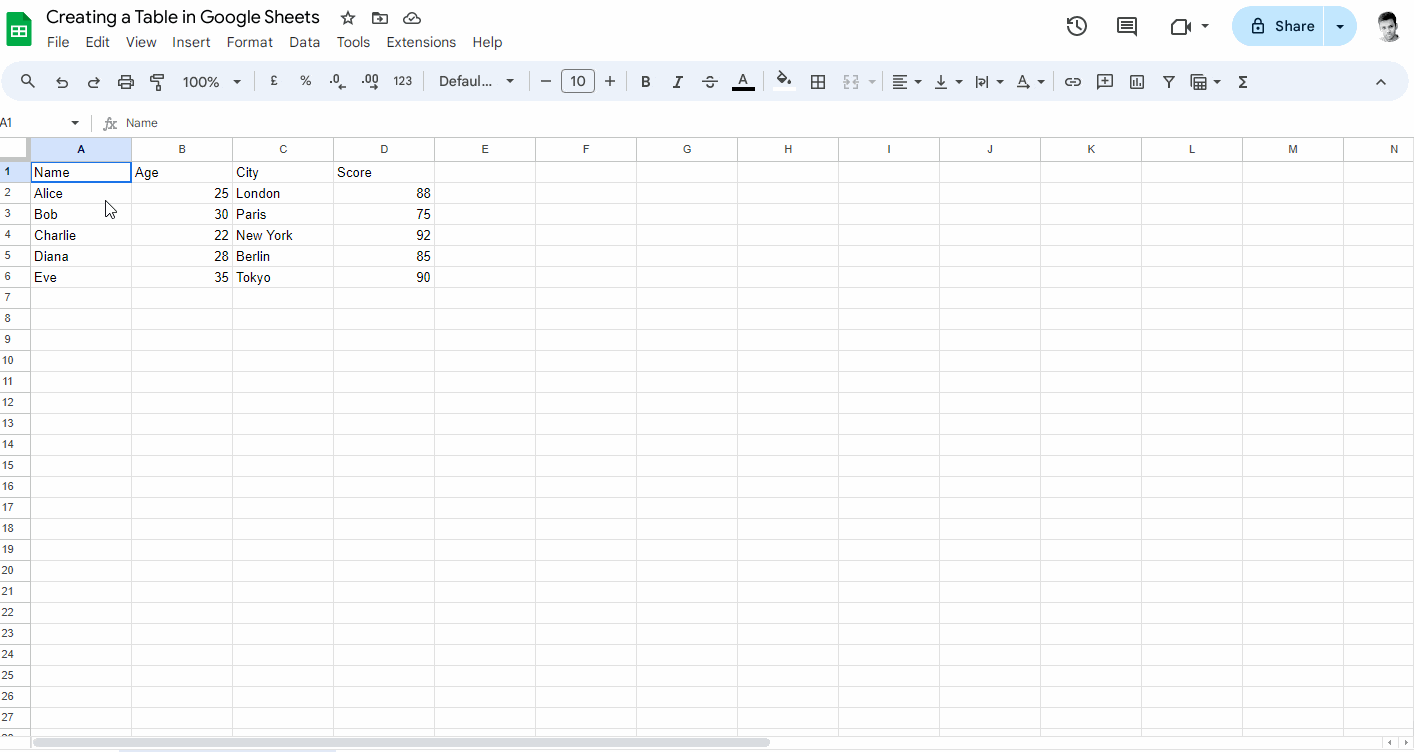1414x752 pixels.
Task: Open the Format menu
Action: pyautogui.click(x=249, y=42)
